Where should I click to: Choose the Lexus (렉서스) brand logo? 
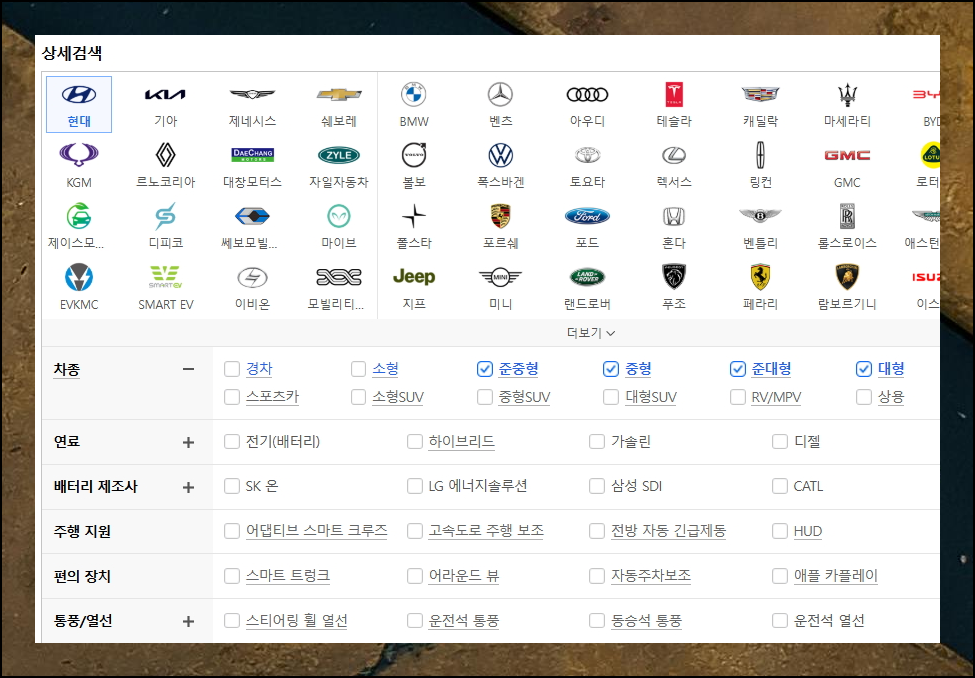tap(674, 155)
